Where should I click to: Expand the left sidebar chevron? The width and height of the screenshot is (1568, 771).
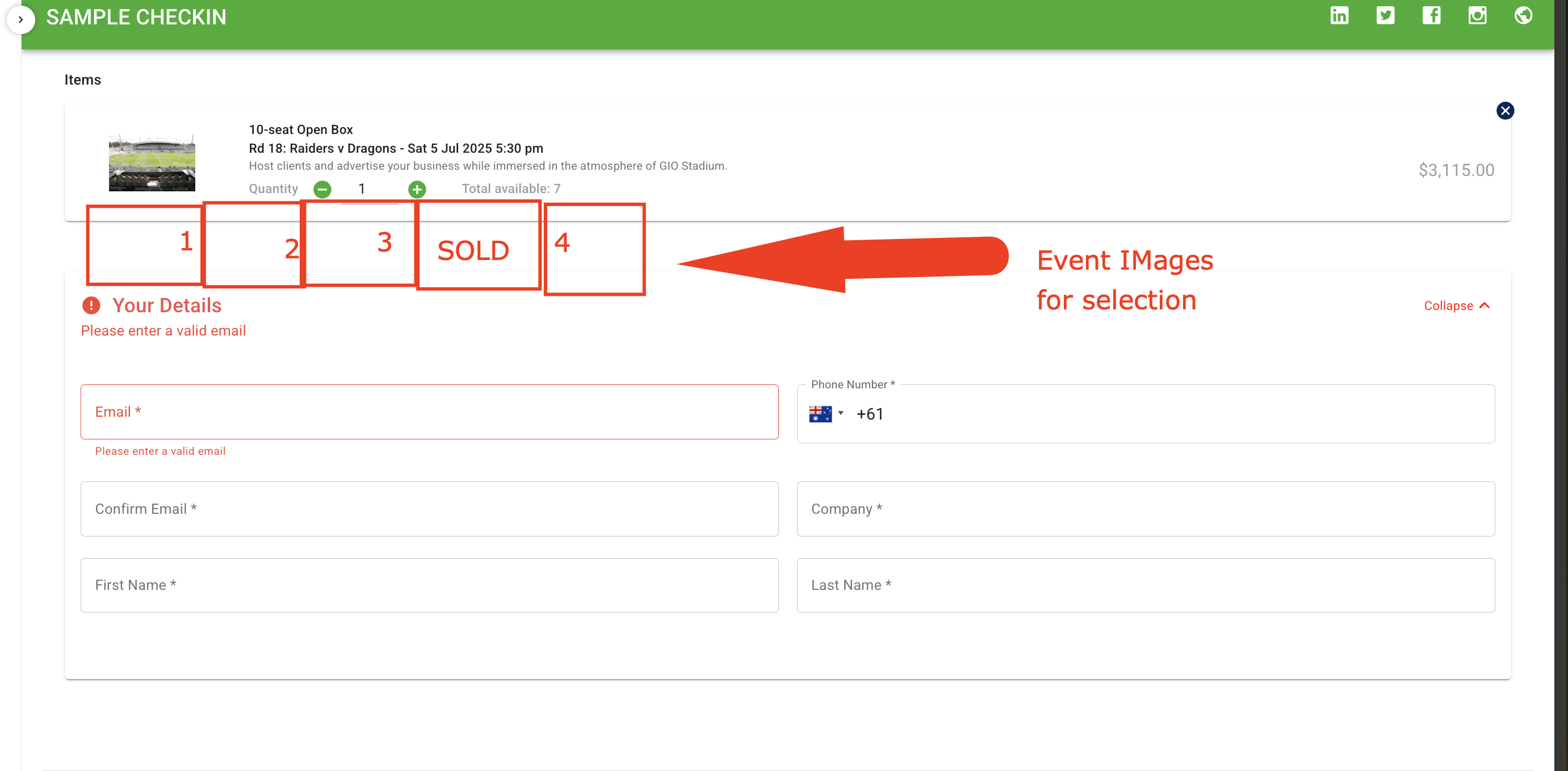click(20, 19)
